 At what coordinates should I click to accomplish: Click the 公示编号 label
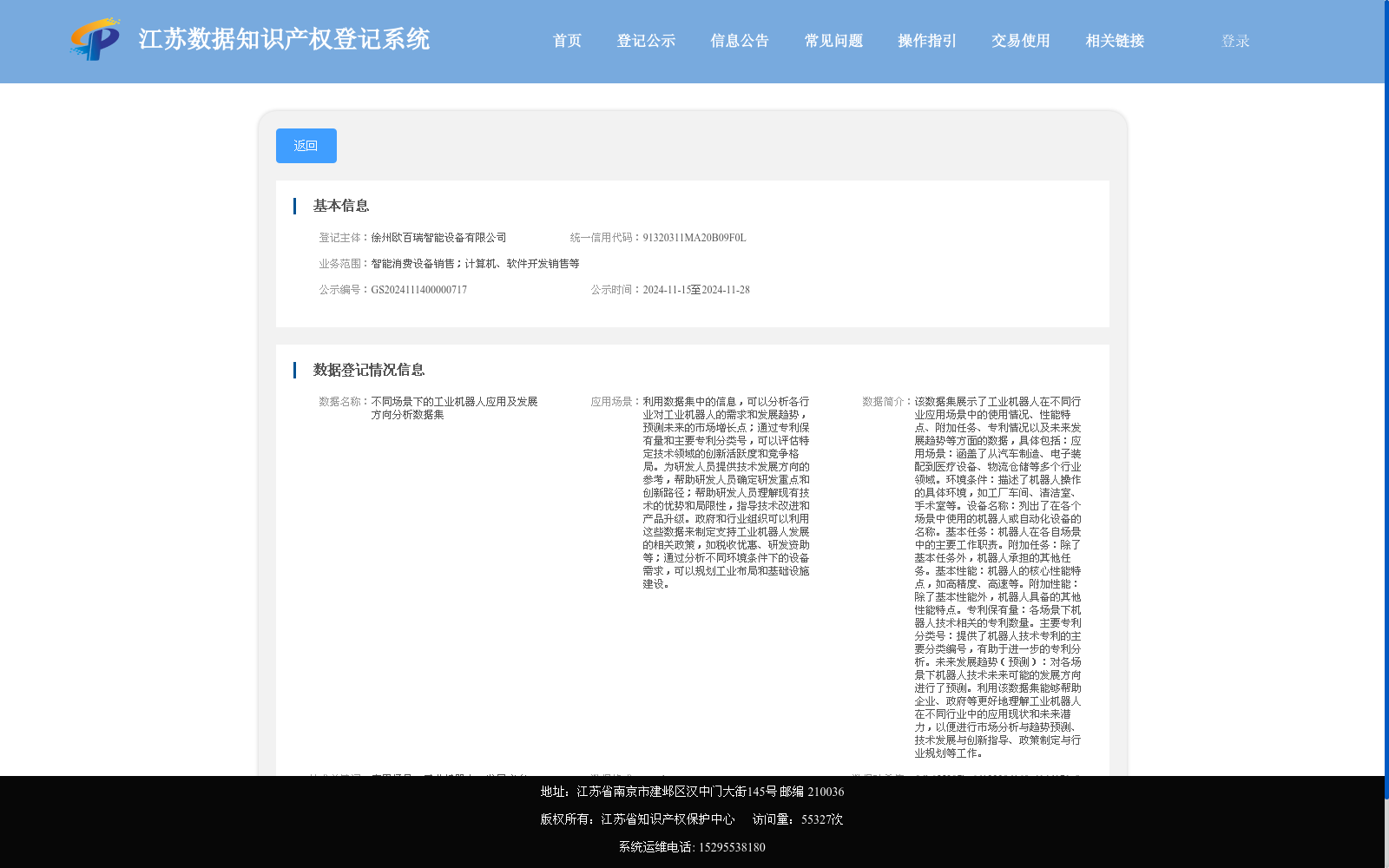click(x=342, y=290)
